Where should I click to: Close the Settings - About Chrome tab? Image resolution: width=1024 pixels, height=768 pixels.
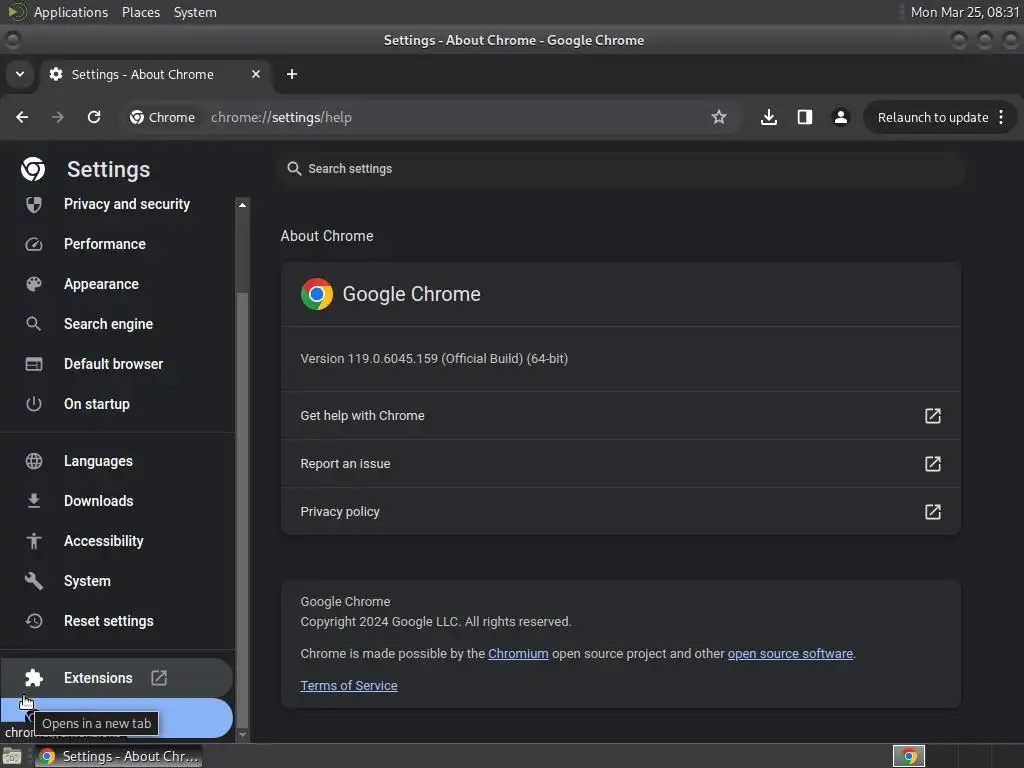tap(256, 74)
